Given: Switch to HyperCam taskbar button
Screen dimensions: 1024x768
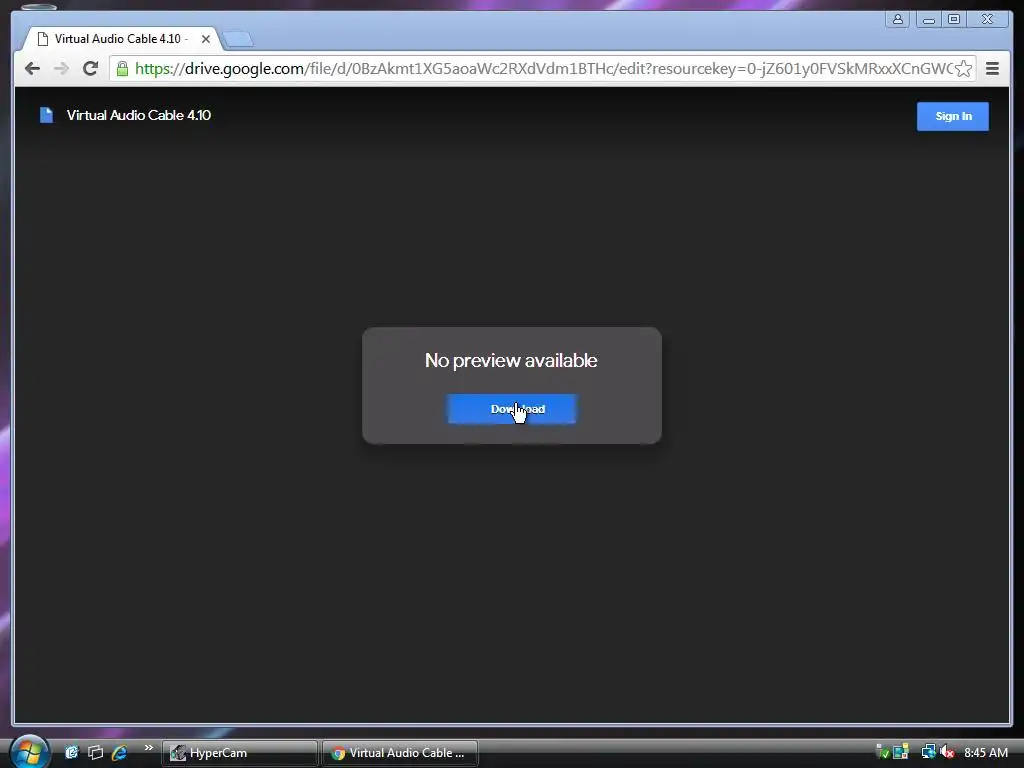Looking at the screenshot, I should pos(240,753).
